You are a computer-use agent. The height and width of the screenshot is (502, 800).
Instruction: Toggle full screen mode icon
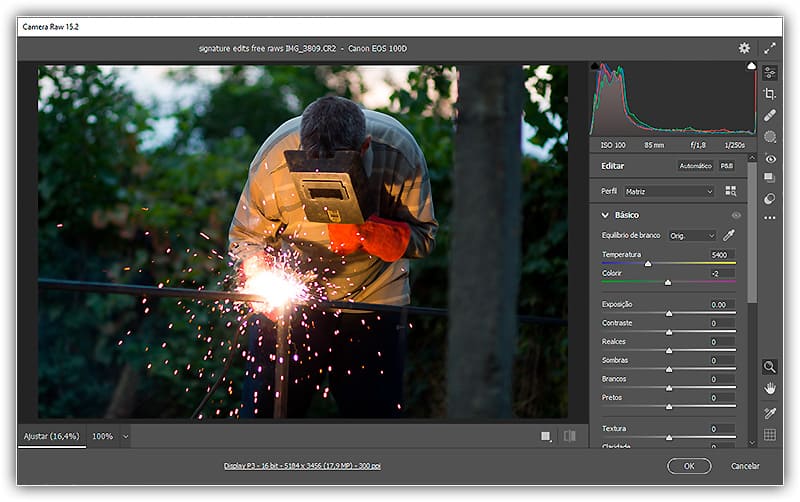click(769, 48)
